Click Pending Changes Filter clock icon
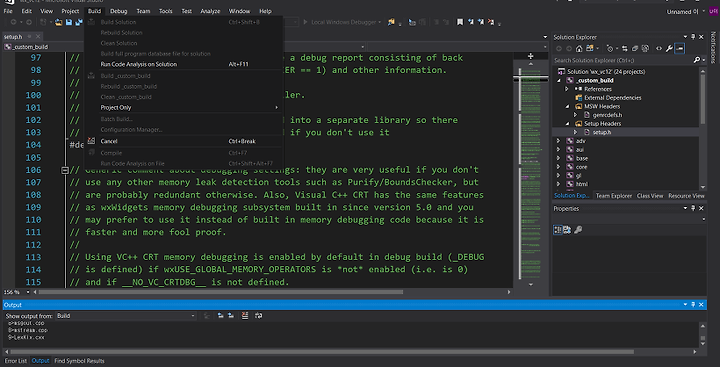Image resolution: width=720 pixels, height=367 pixels. pos(610,48)
